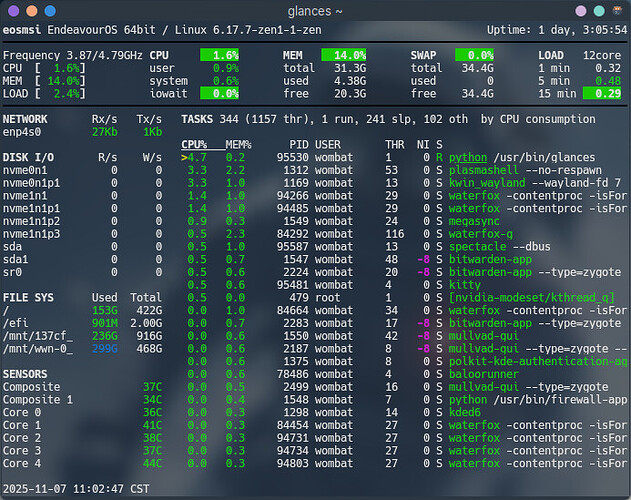631x500 pixels.
Task: Select the /efi file system entry
Action: click(18, 323)
